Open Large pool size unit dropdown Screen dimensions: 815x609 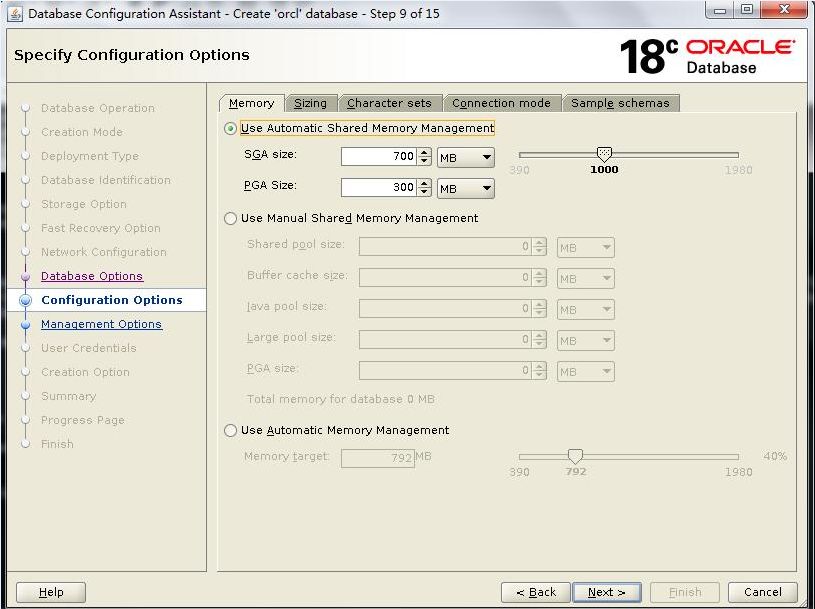point(586,341)
